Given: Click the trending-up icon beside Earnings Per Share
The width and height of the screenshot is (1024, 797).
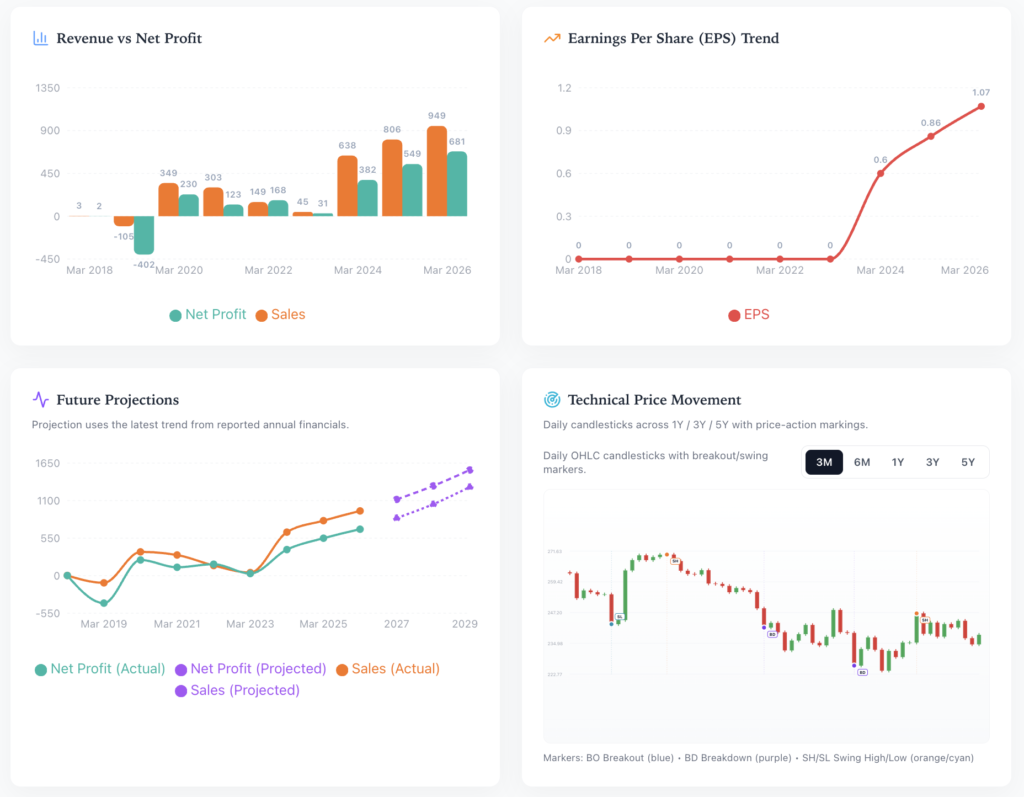Looking at the screenshot, I should tap(552, 38).
